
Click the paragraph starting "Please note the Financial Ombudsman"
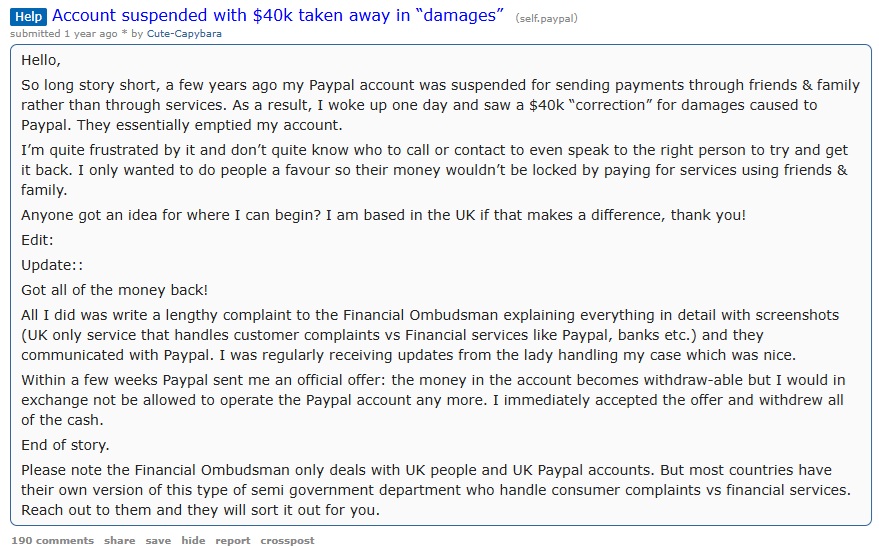pyautogui.click(x=436, y=490)
